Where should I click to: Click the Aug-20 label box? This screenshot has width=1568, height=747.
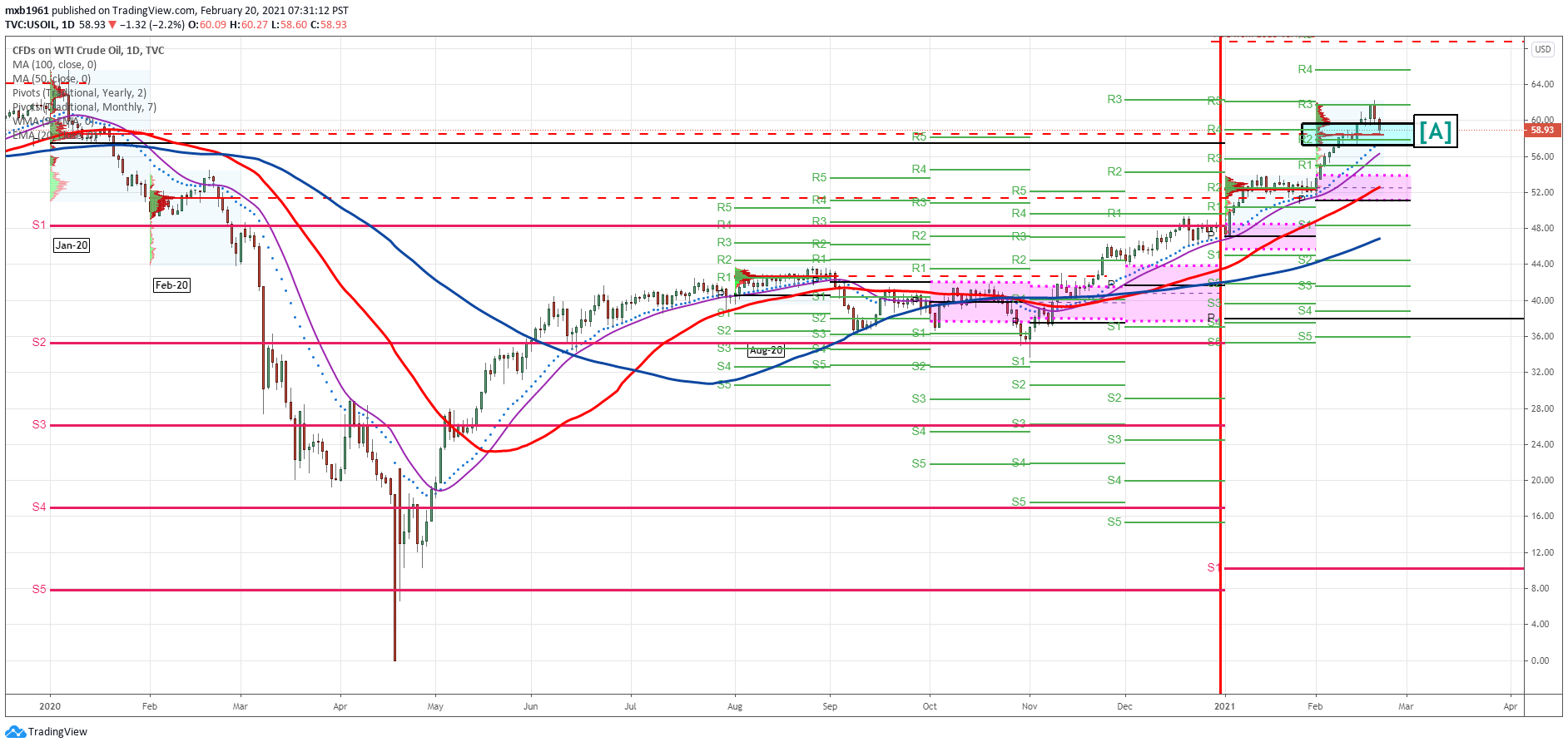(x=766, y=350)
